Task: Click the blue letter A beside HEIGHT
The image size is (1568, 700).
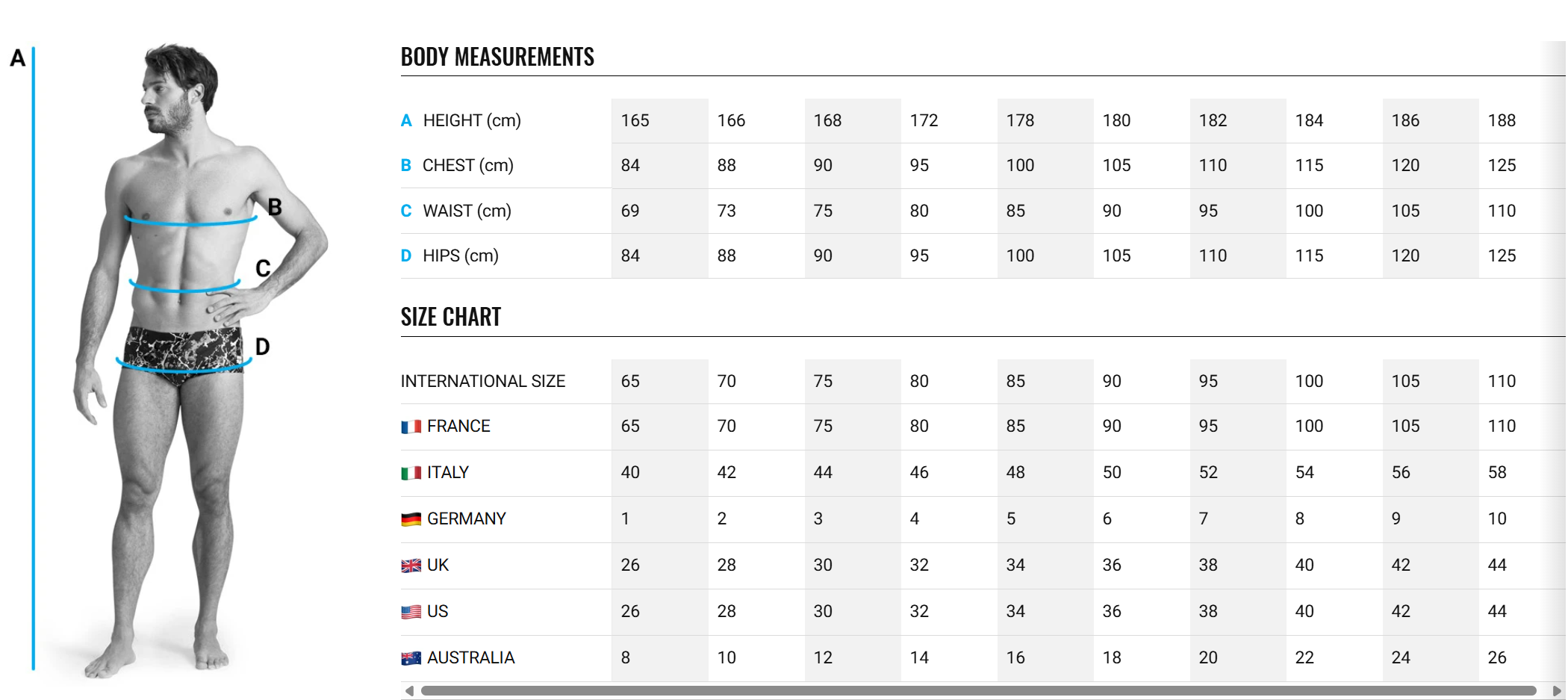Action: pyautogui.click(x=406, y=120)
